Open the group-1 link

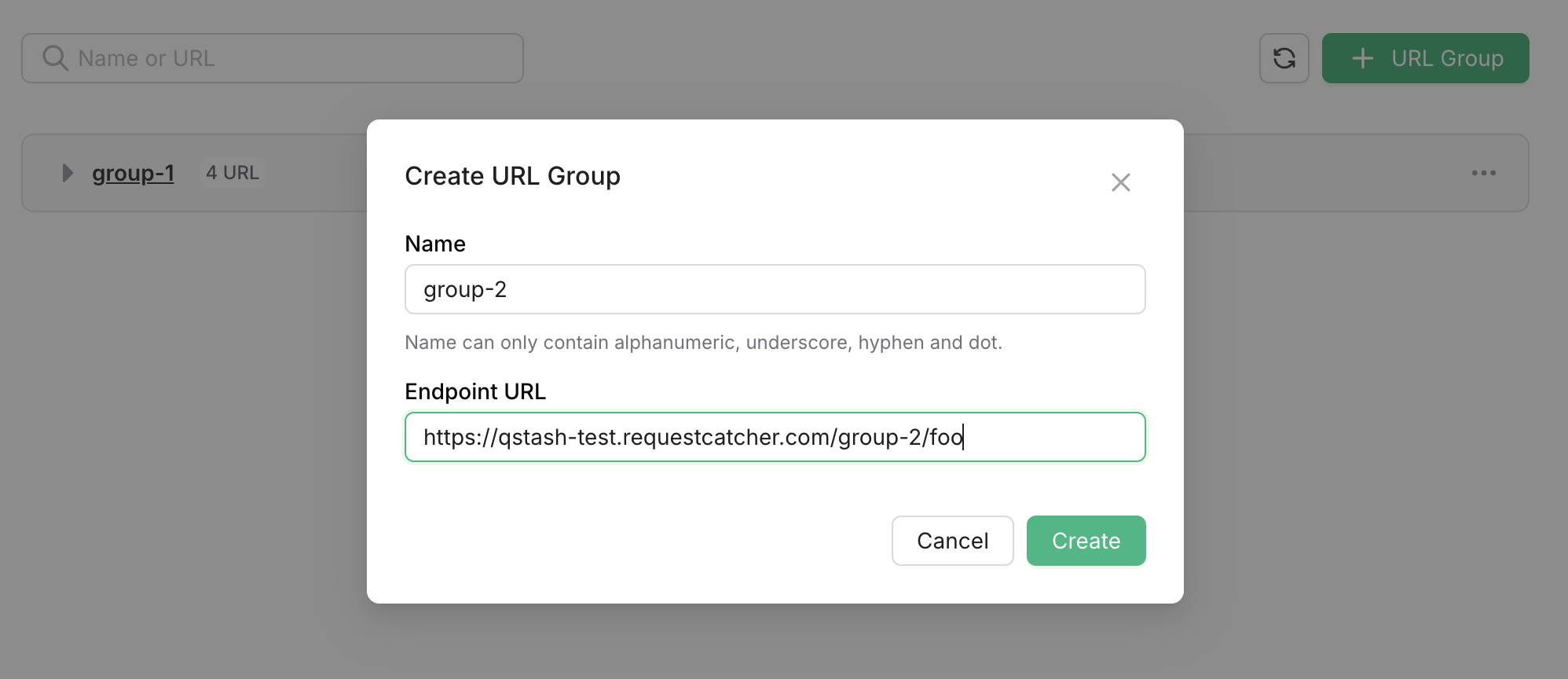(133, 173)
